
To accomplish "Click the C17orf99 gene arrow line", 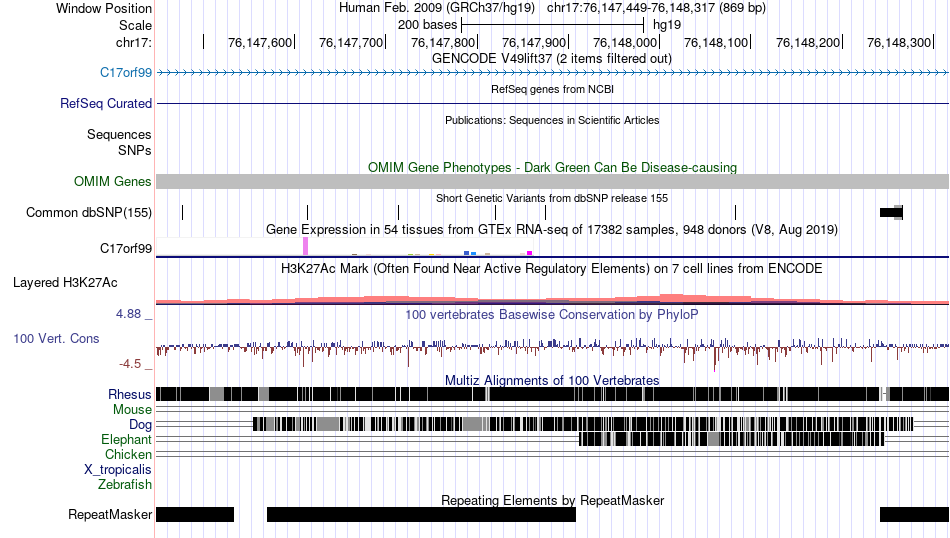I will point(553,73).
